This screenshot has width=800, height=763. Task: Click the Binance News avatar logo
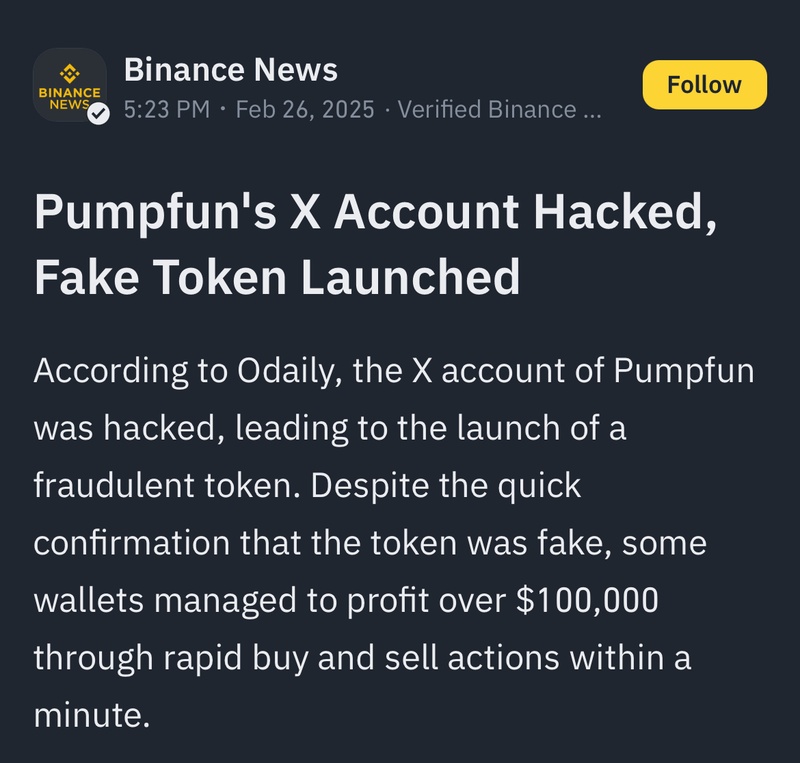(x=69, y=85)
